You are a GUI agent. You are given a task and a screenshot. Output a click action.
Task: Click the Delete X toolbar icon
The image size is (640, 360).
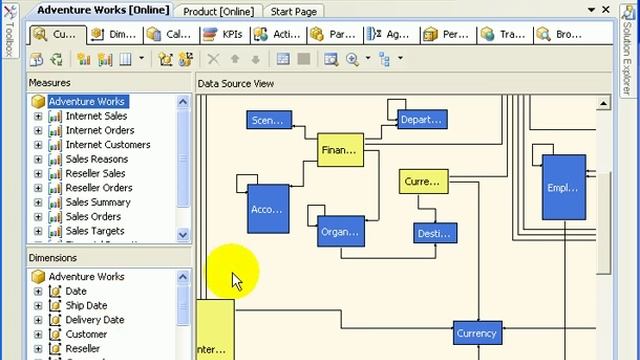point(213,59)
